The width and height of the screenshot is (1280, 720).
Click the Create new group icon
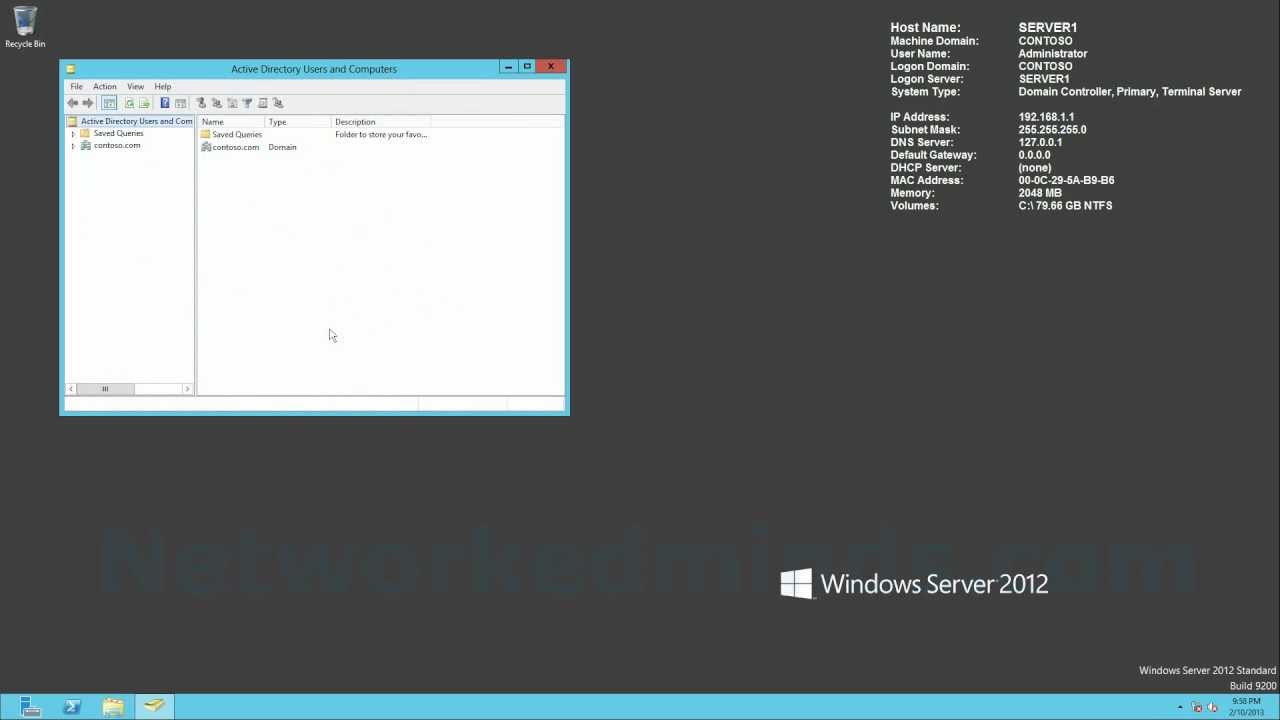tap(216, 103)
